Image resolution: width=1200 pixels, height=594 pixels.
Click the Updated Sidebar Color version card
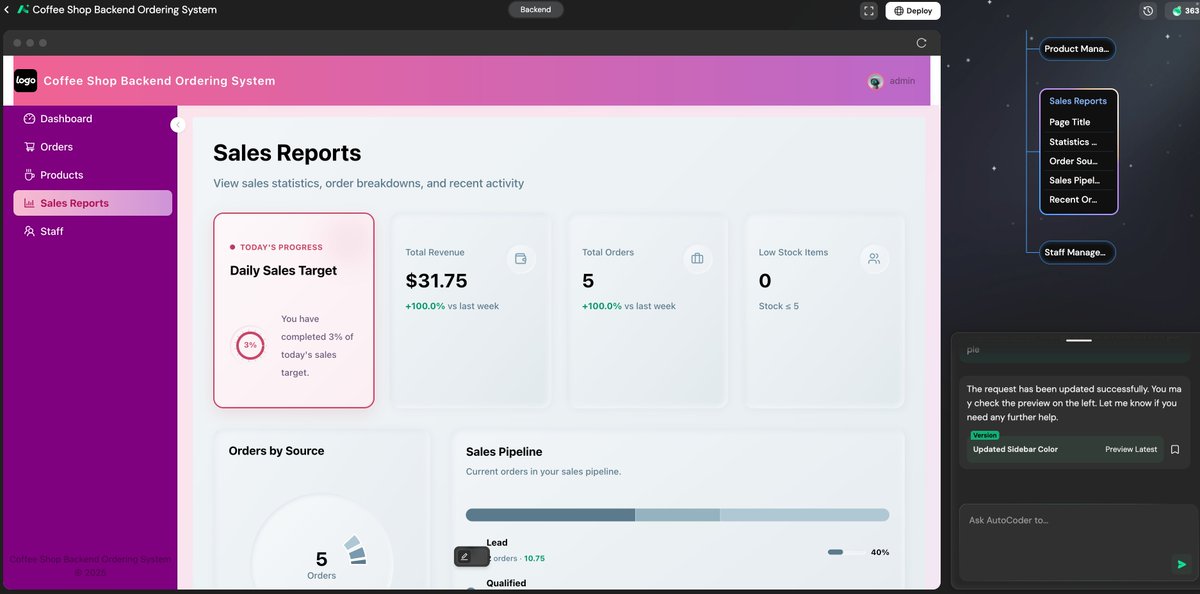[1064, 449]
